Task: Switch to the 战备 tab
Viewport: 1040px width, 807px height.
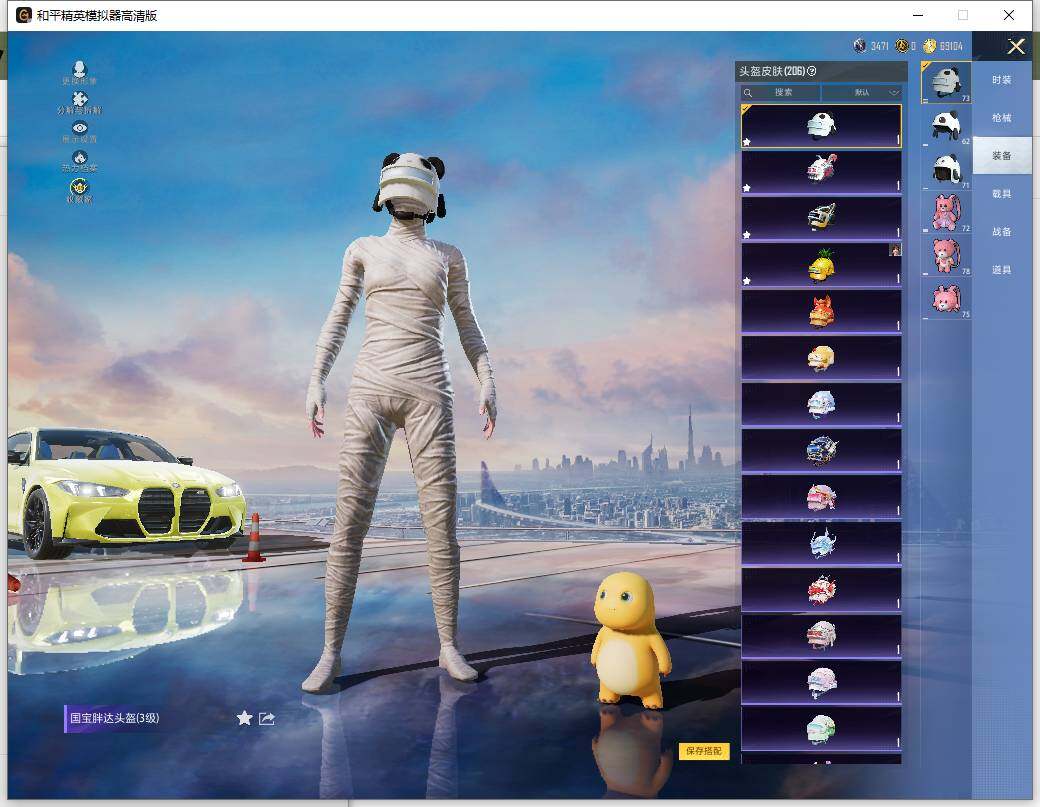Action: point(1002,231)
